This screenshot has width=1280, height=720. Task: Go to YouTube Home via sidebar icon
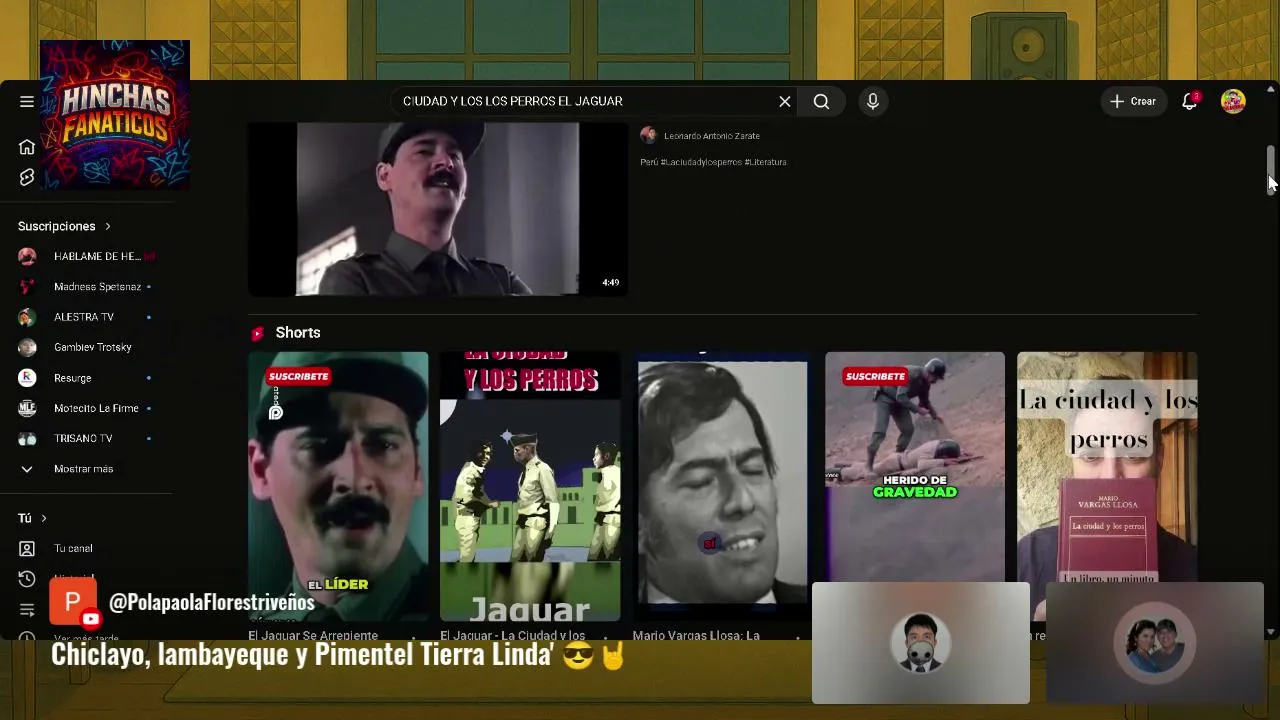(27, 147)
